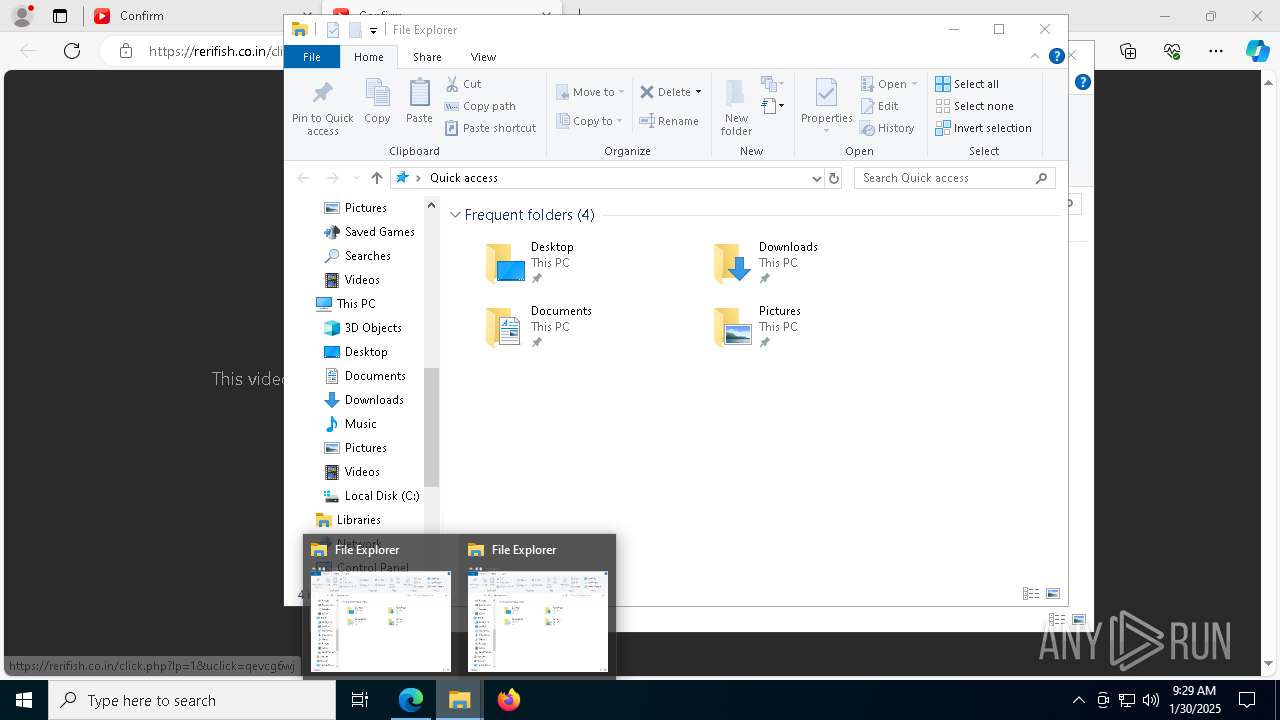
Task: Click Select none in ribbon
Action: coord(975,106)
